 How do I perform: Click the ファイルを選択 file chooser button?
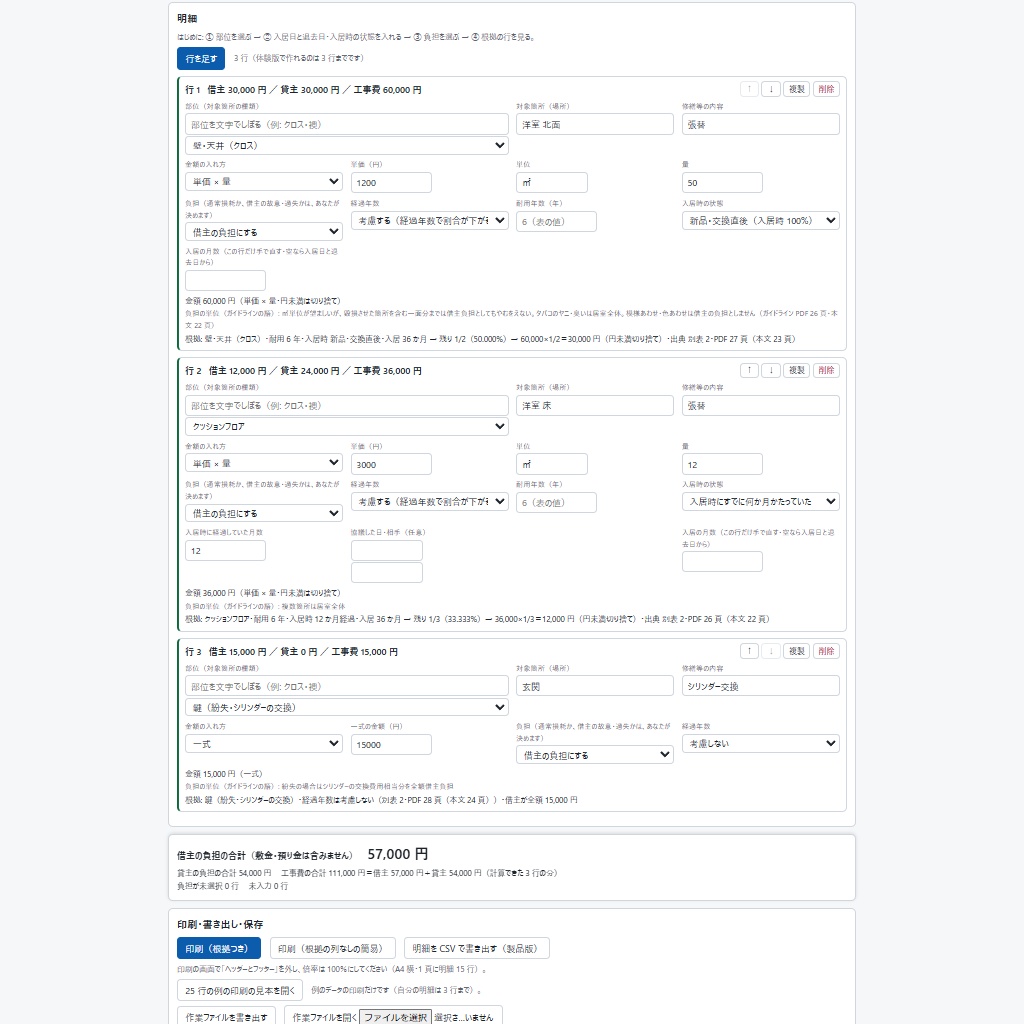pyautogui.click(x=396, y=1017)
